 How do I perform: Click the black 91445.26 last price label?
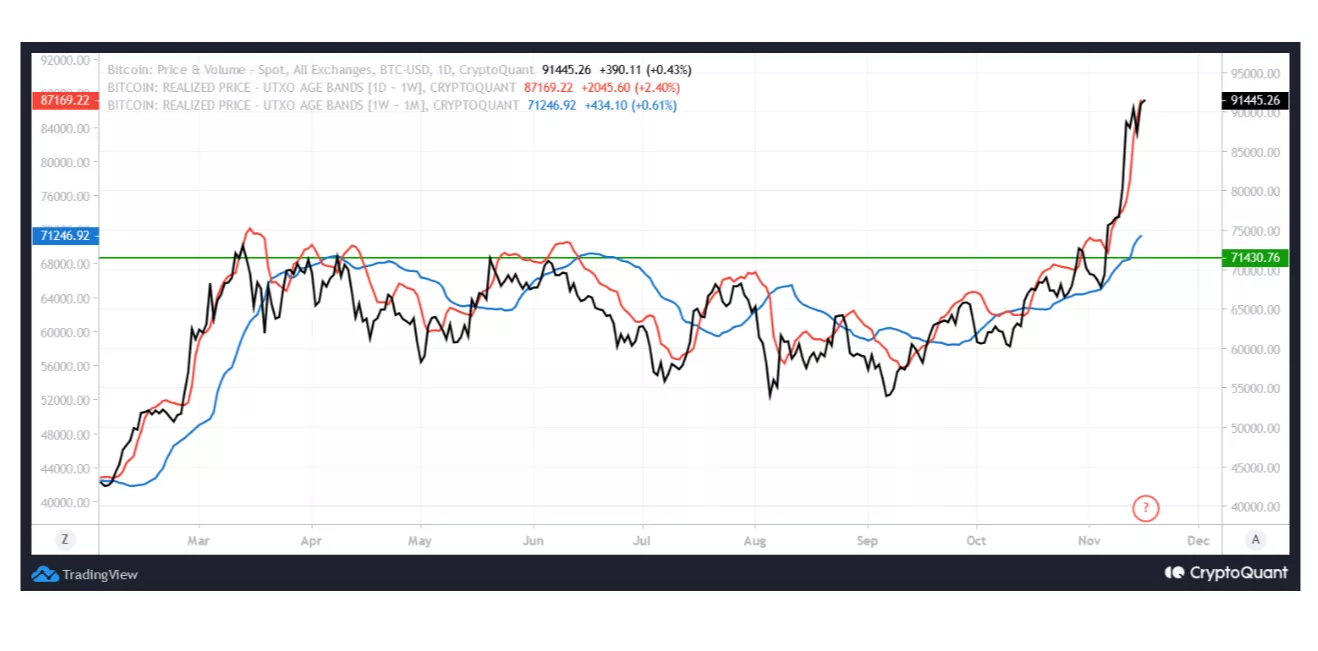point(1256,100)
